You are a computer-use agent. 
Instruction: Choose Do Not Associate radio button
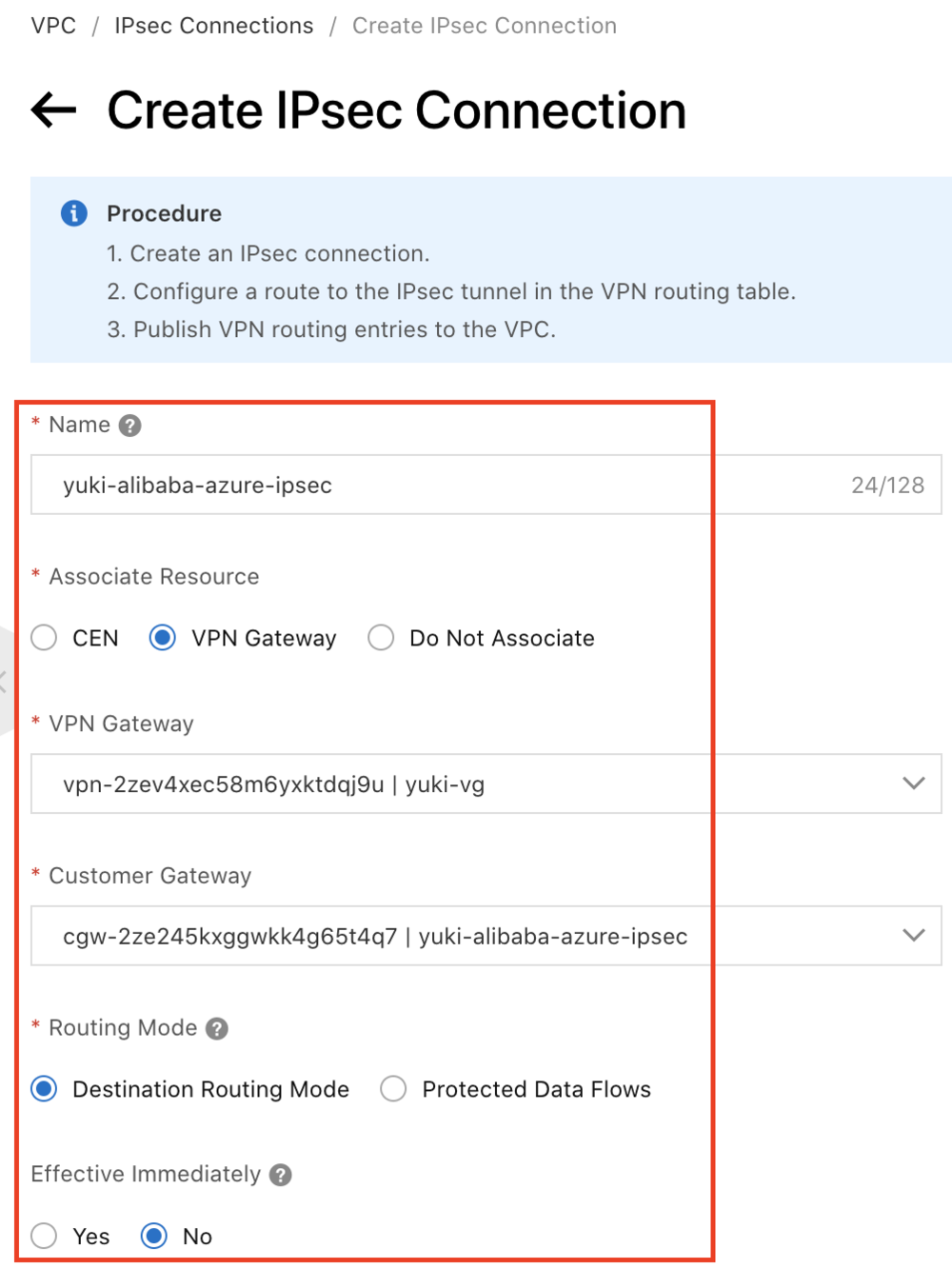click(381, 638)
